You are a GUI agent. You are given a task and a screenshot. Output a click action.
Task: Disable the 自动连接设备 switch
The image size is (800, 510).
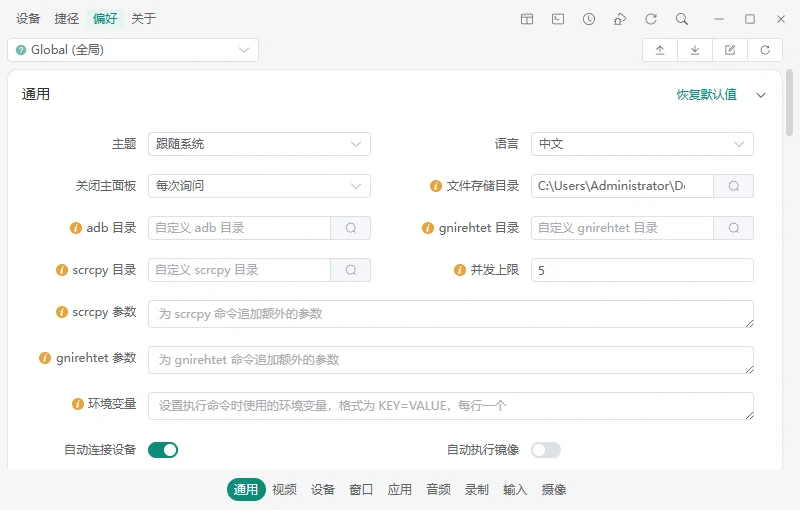[163, 450]
